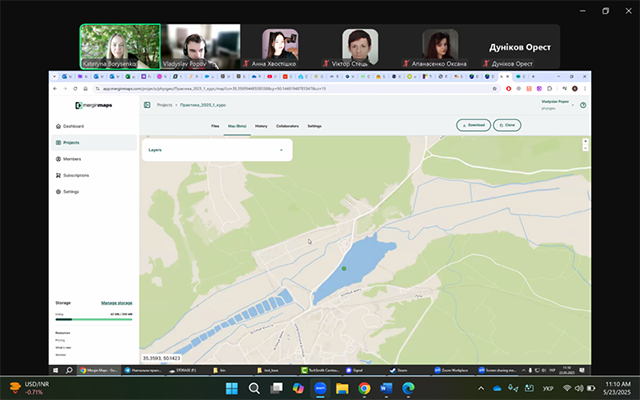Follow the Manage storage link
The width and height of the screenshot is (640, 400).
tap(117, 302)
